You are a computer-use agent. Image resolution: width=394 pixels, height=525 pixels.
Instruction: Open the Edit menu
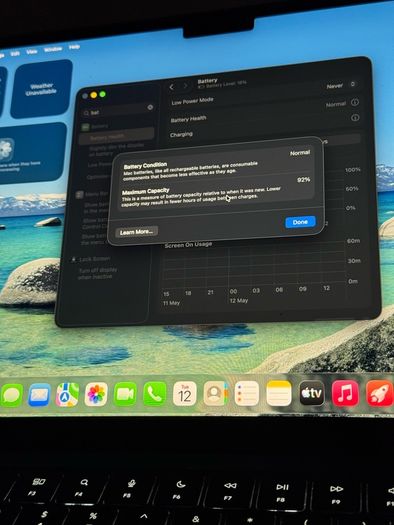[15, 54]
